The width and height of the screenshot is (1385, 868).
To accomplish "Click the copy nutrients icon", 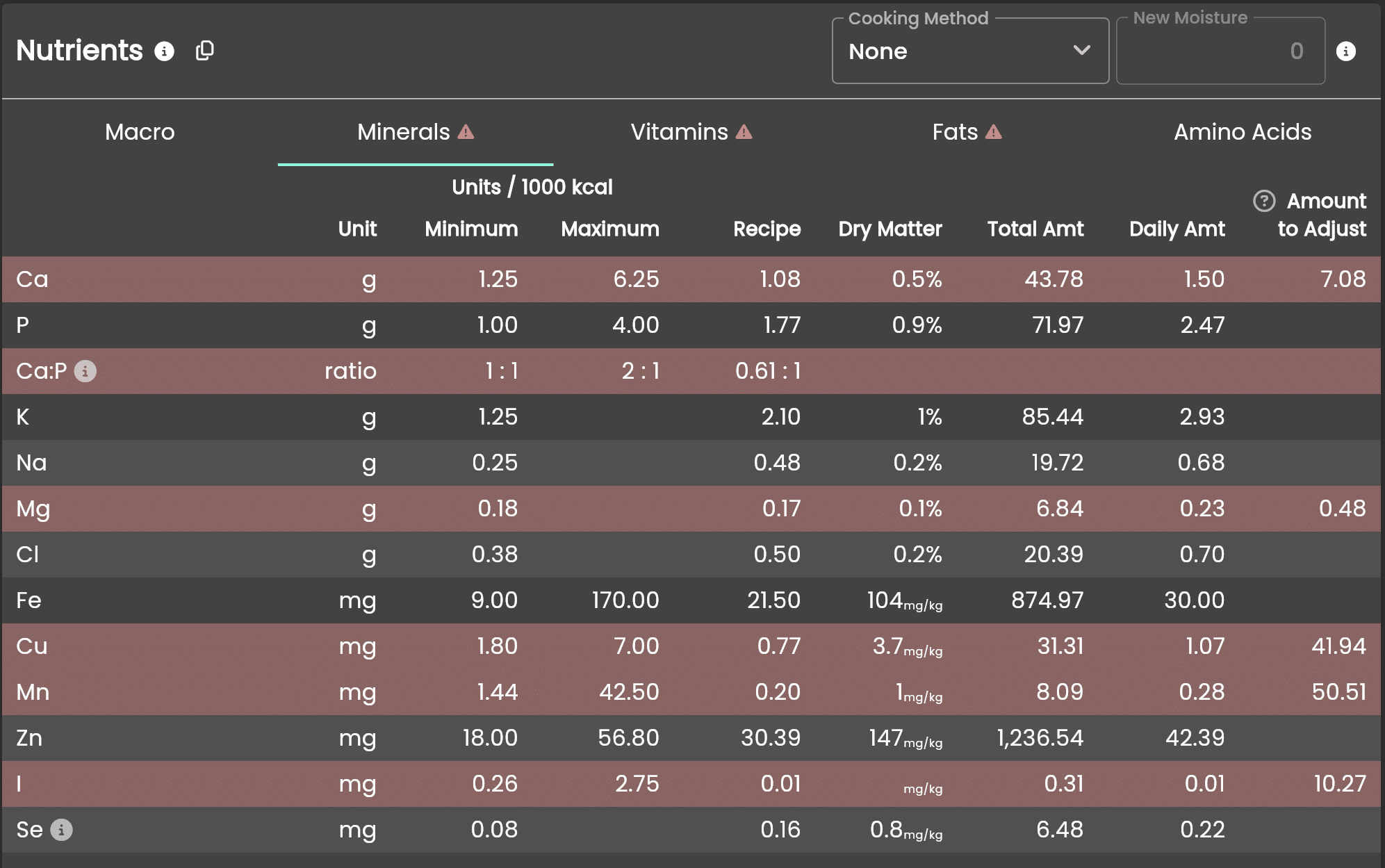I will click(204, 51).
